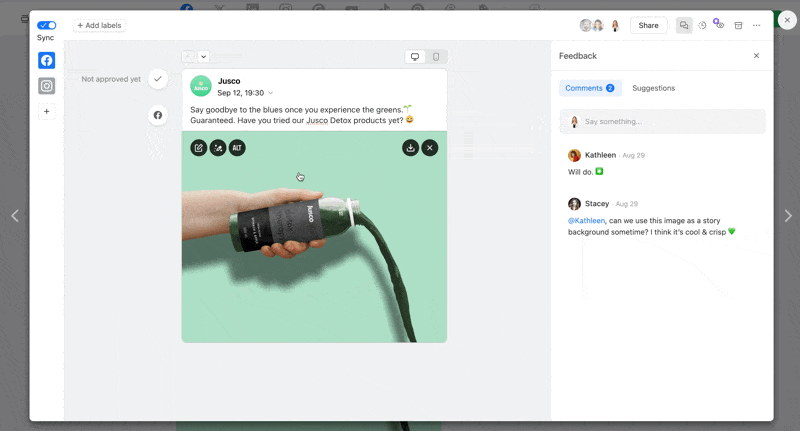Viewport: 800px width, 431px height.
Task: Click Stacey's name in comments
Action: pyautogui.click(x=597, y=204)
